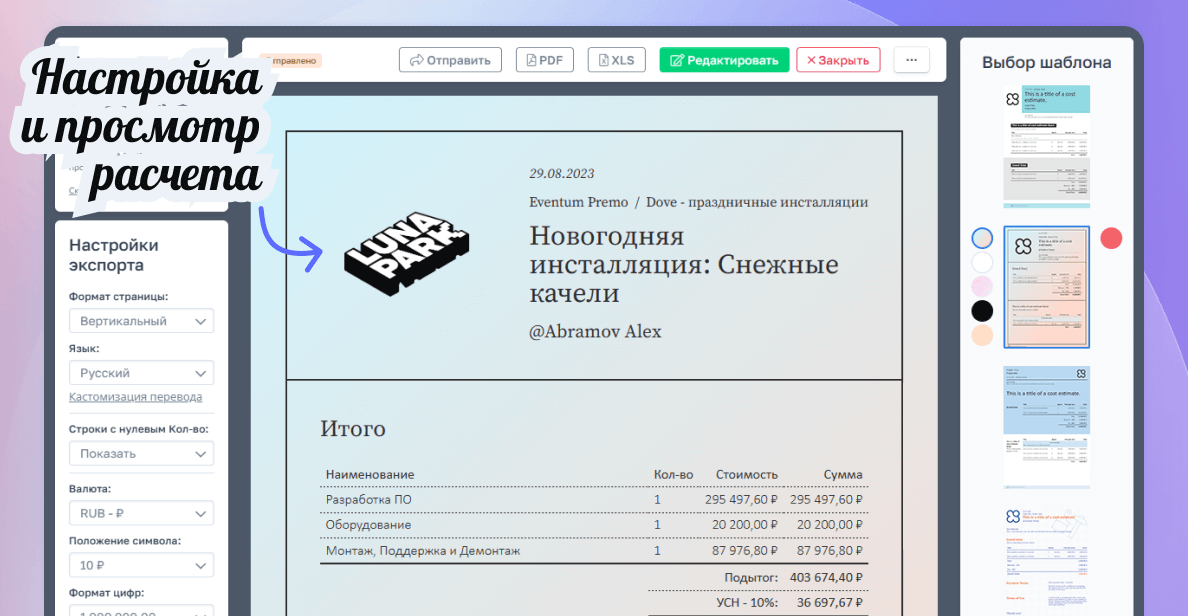Click the Отправить share button
The height and width of the screenshot is (616, 1188).
click(450, 60)
